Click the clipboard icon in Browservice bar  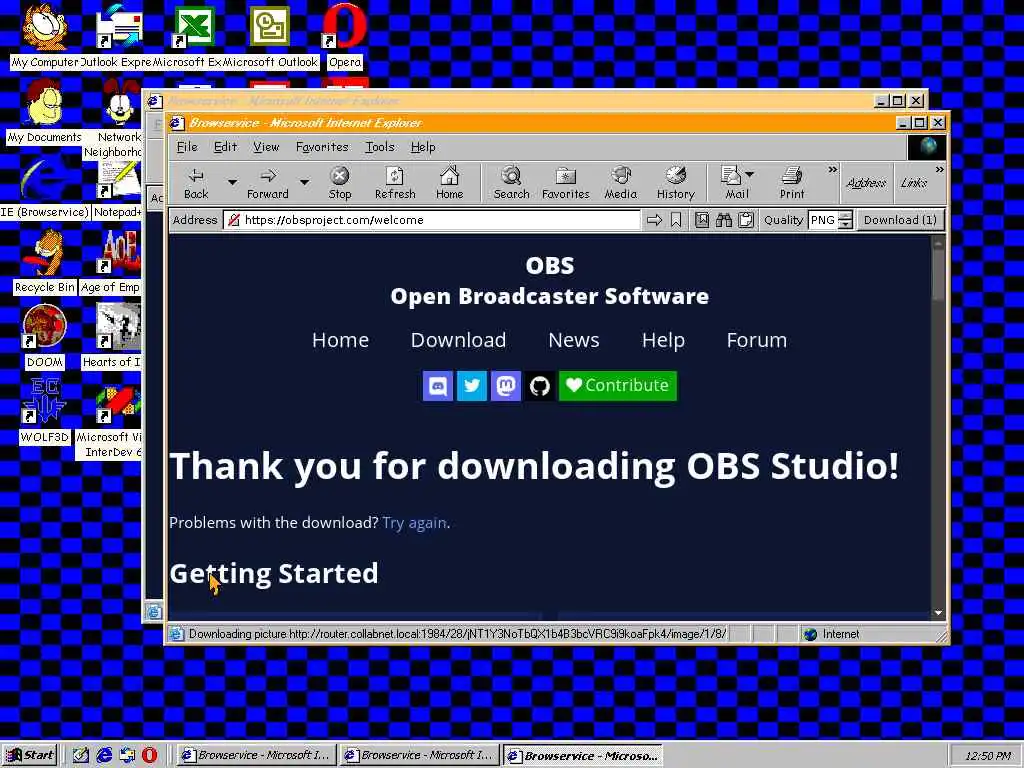(746, 220)
